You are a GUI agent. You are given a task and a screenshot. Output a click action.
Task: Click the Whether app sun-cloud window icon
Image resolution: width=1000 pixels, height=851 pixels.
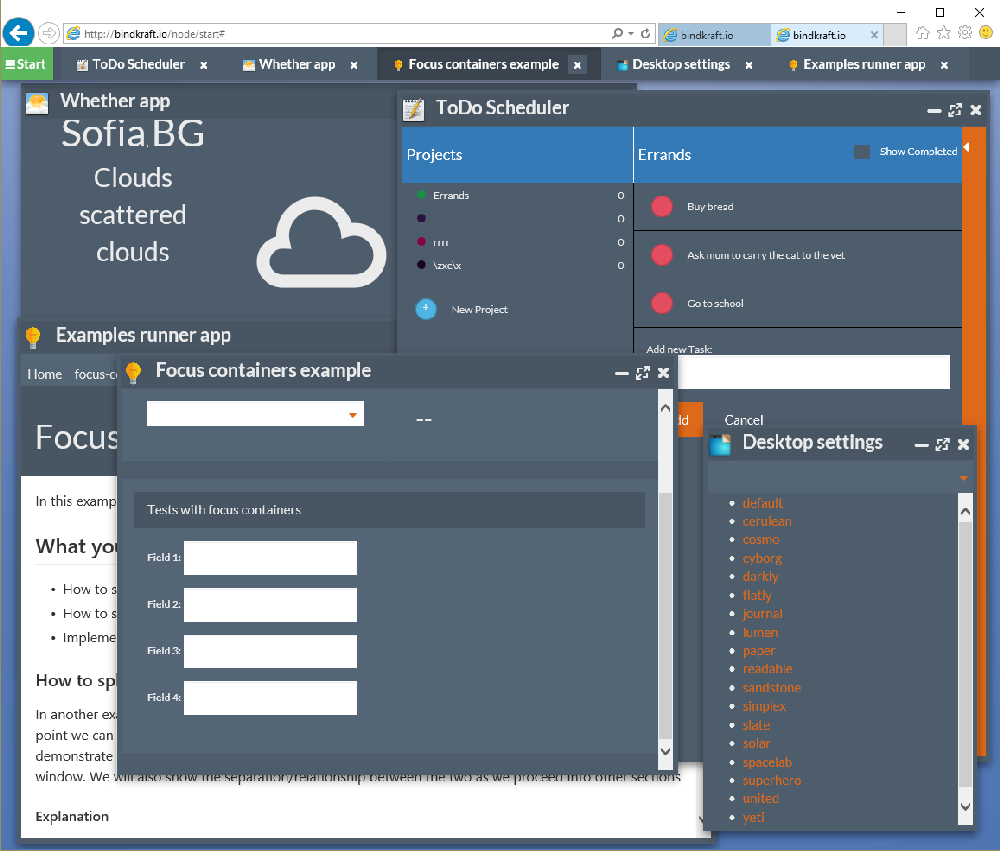click(x=37, y=102)
